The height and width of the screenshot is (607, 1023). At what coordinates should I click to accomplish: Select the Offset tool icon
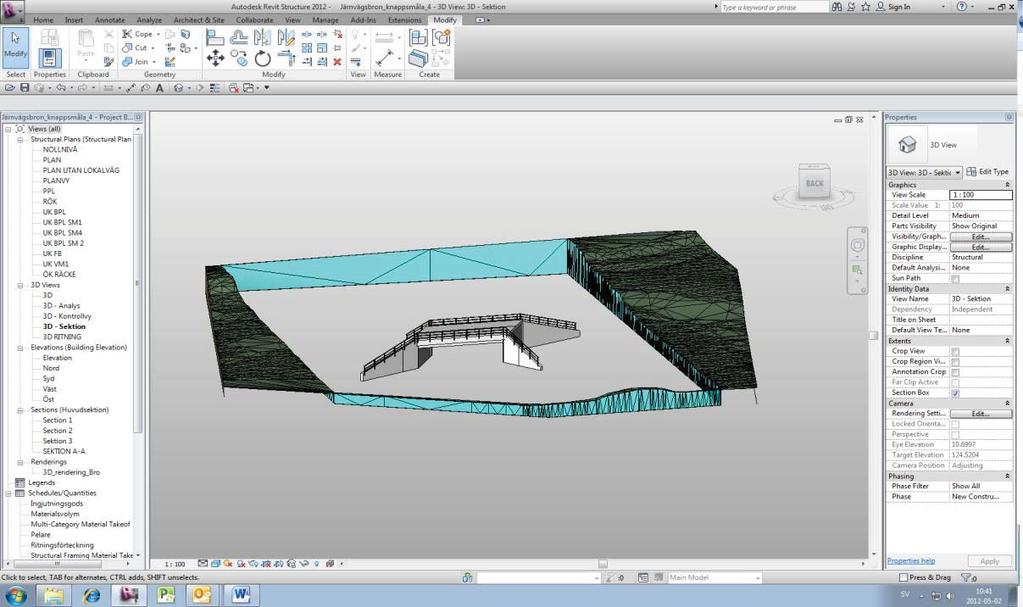[x=239, y=38]
